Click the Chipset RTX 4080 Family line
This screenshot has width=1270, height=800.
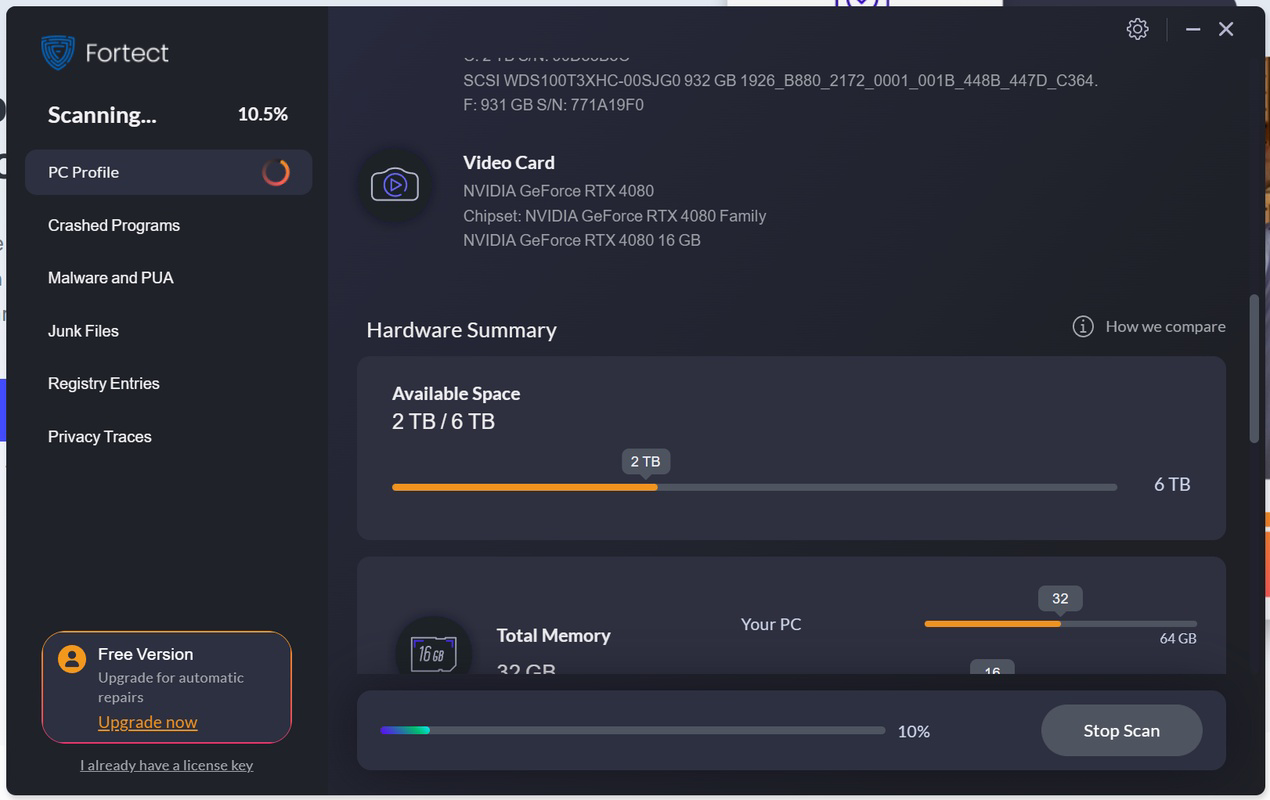(614, 216)
